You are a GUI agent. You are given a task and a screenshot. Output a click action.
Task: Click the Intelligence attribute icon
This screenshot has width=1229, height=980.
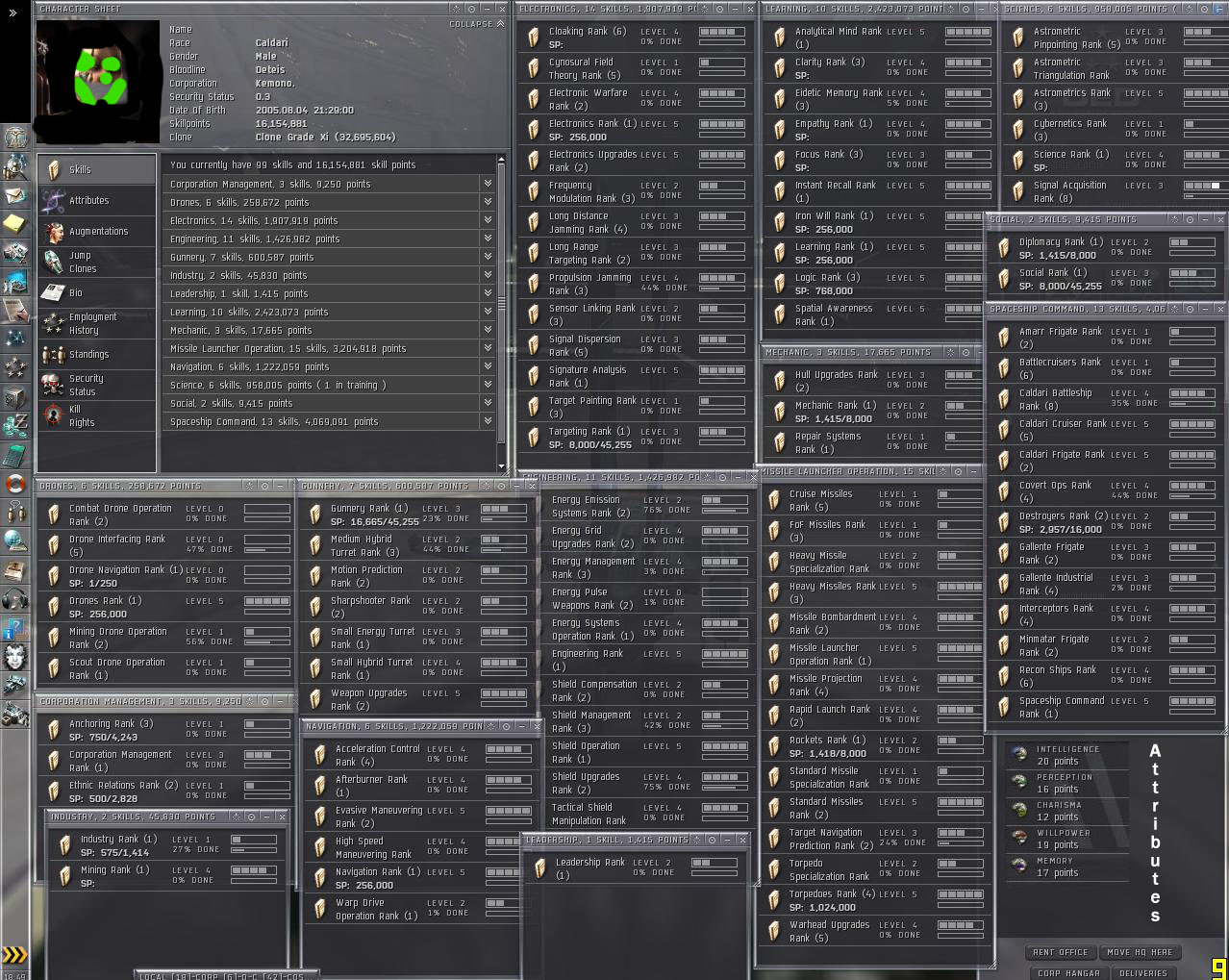pos(1018,755)
